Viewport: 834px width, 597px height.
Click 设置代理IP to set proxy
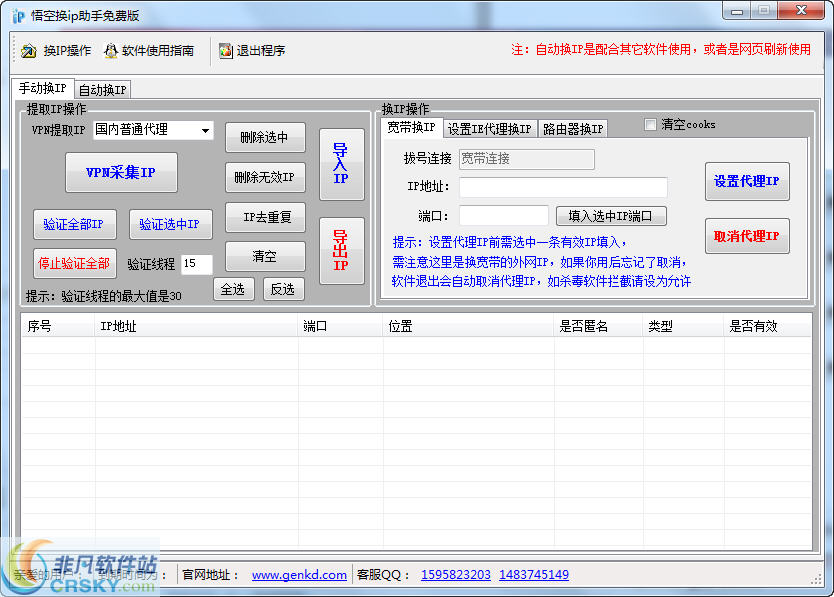coord(746,181)
